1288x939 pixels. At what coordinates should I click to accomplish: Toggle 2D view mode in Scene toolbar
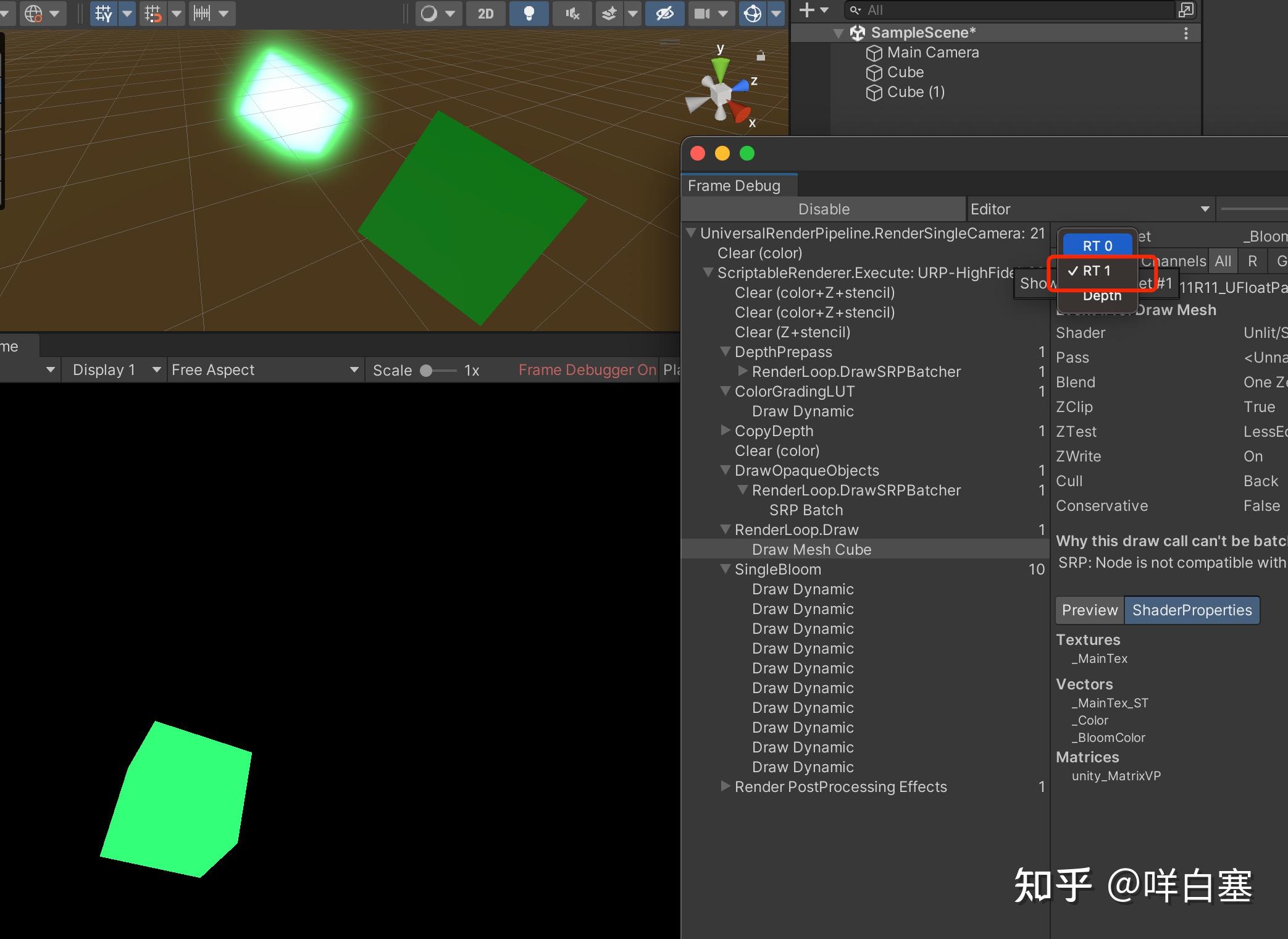pos(486,14)
